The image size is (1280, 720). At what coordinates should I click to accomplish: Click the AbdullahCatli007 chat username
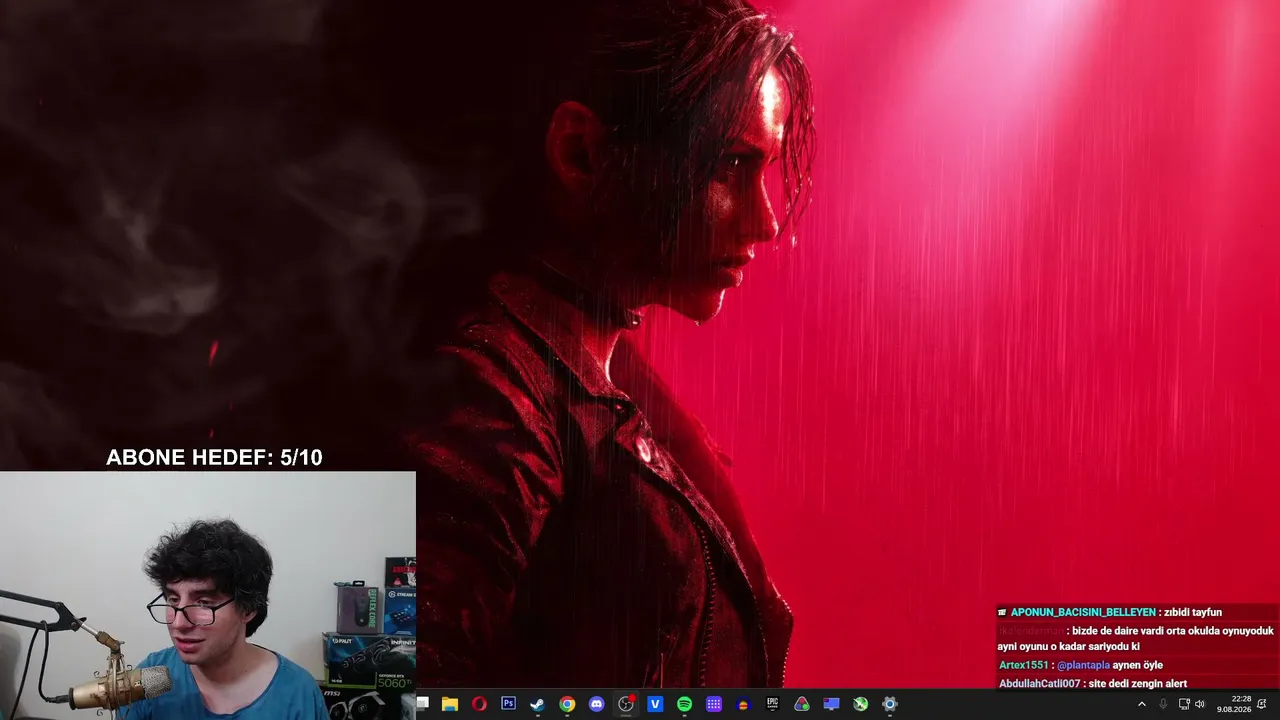[1040, 683]
